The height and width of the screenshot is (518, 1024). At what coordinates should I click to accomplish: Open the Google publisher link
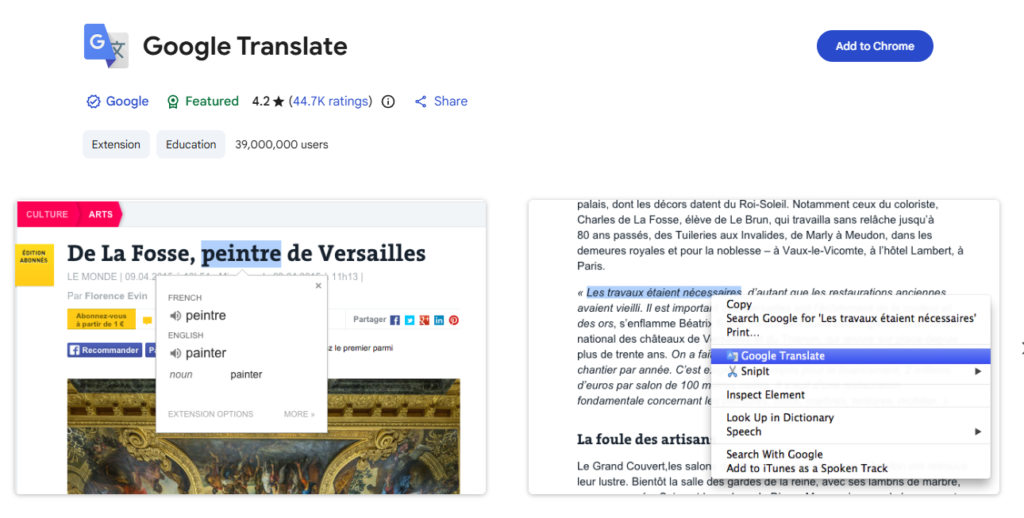tap(127, 101)
